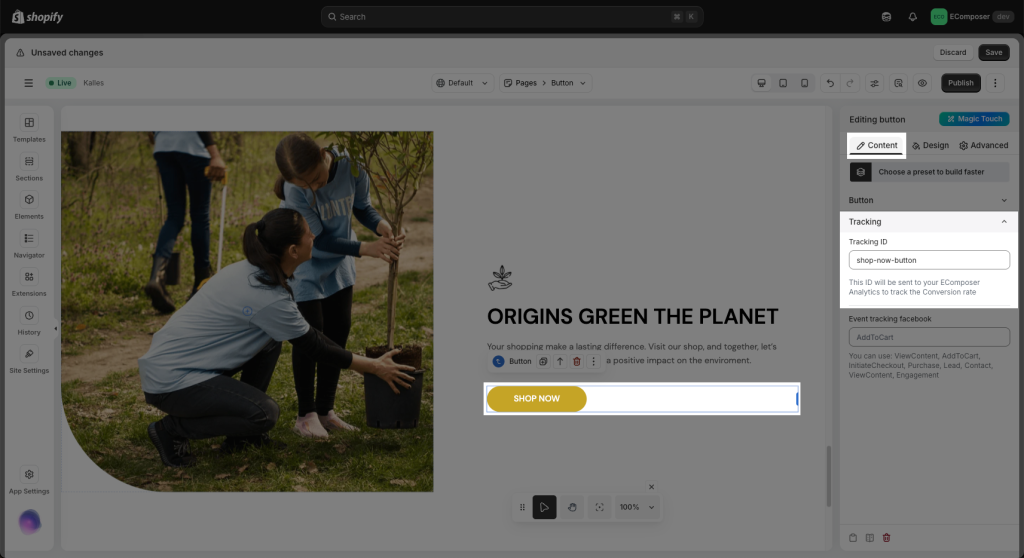This screenshot has height=558, width=1024.
Task: Collapse the Tracking section
Action: click(x=1004, y=222)
